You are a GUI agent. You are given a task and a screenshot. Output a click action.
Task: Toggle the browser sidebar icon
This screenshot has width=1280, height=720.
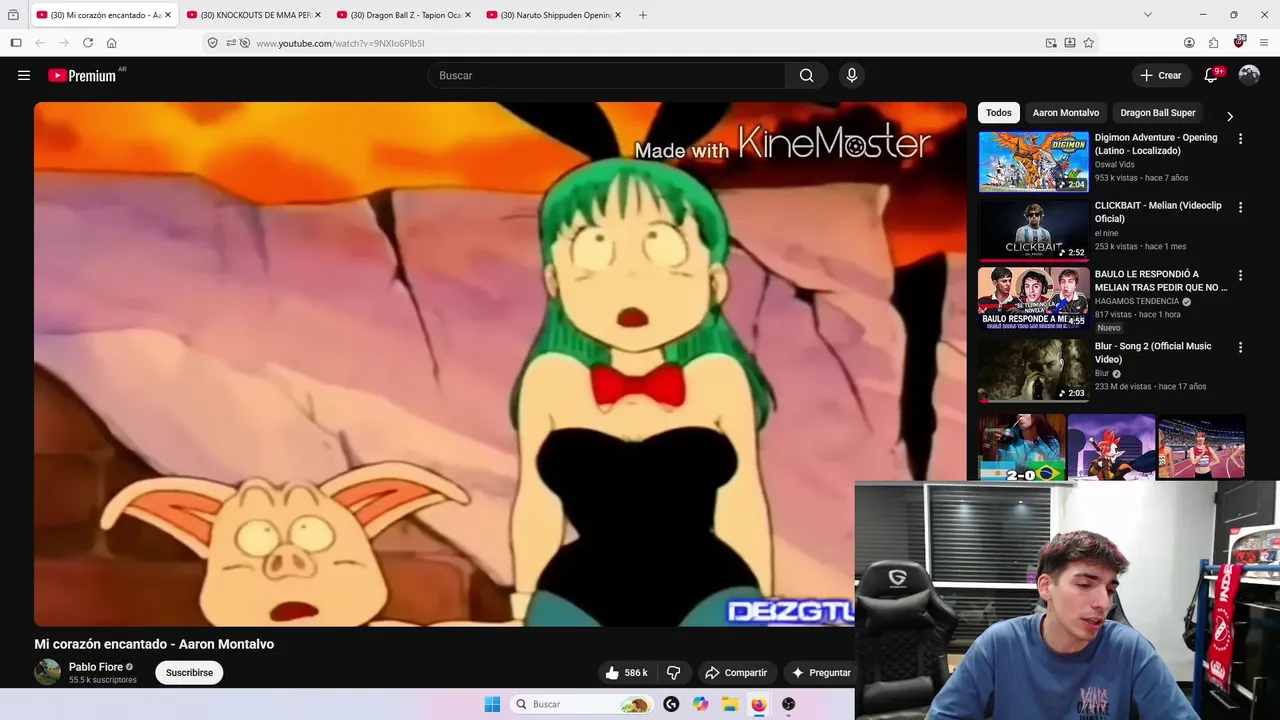click(16, 43)
